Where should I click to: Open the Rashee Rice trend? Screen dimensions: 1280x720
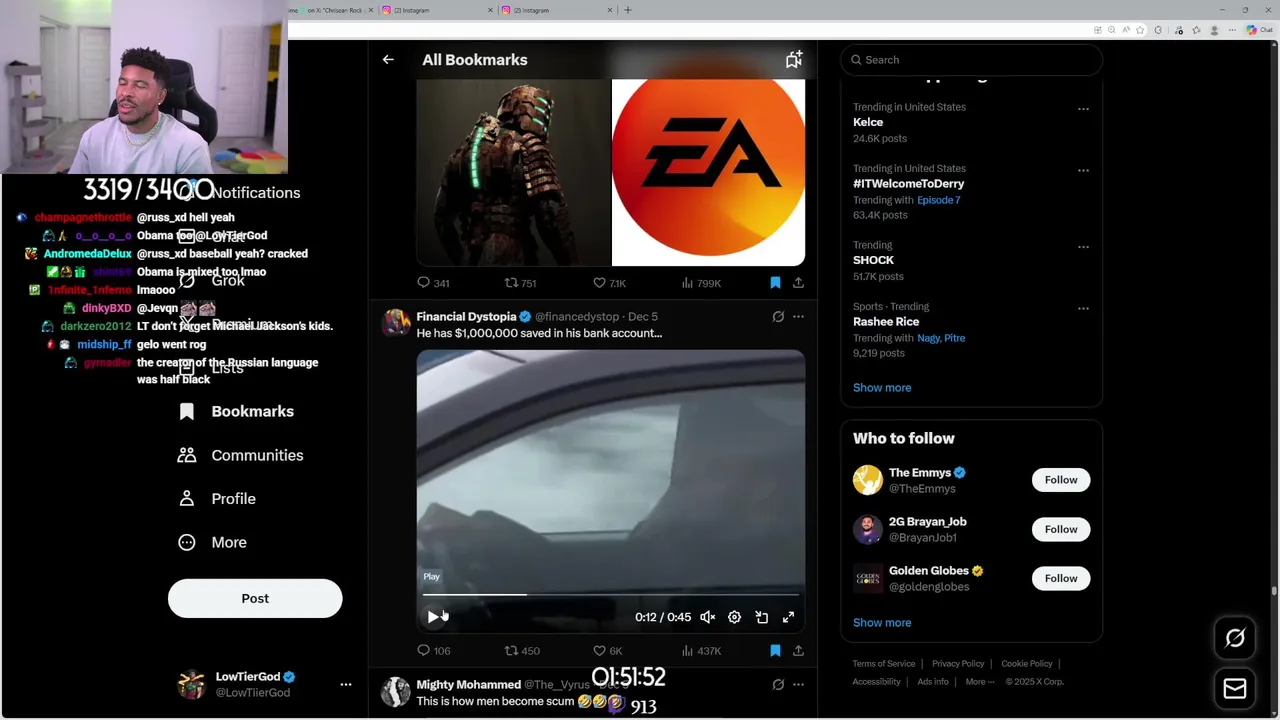coord(886,322)
